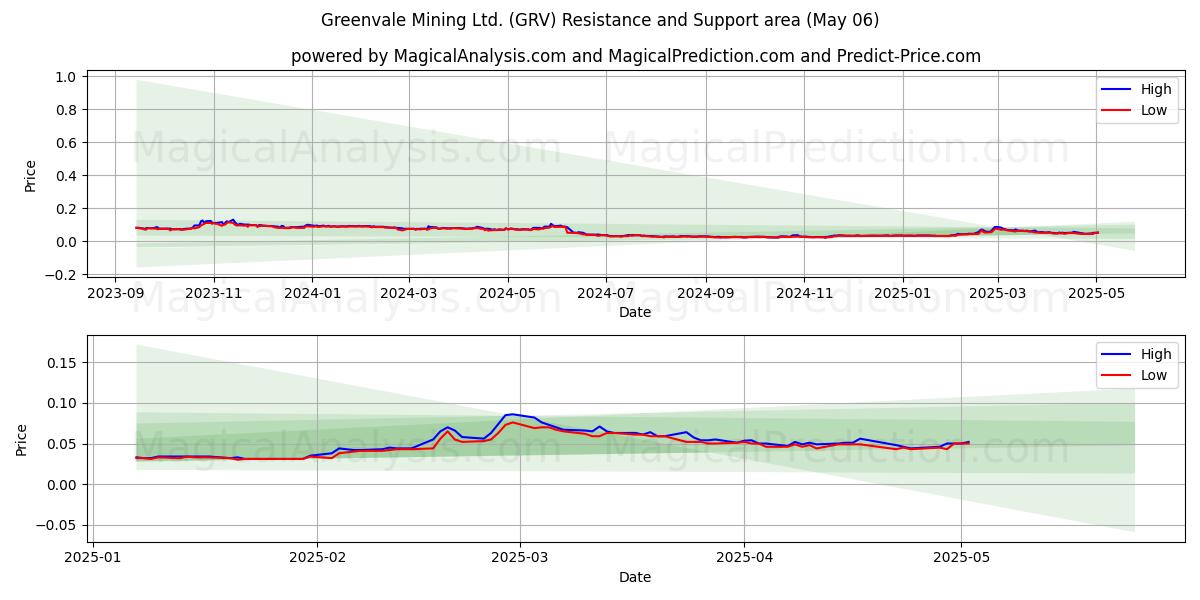Click the '2024-09' date tick label
Screen dimensions: 1200x600
click(x=706, y=293)
